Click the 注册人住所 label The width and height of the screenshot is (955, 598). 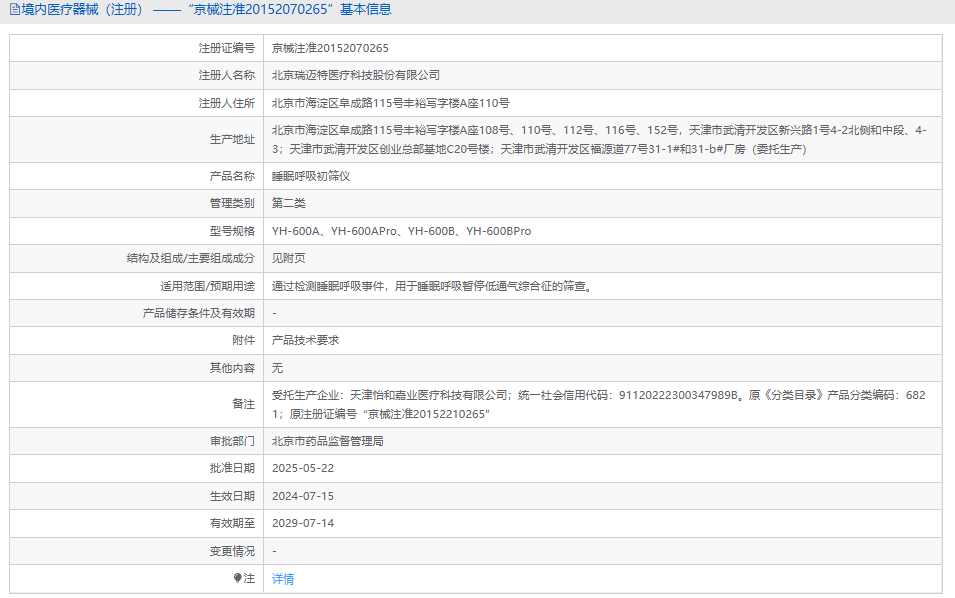tap(227, 103)
